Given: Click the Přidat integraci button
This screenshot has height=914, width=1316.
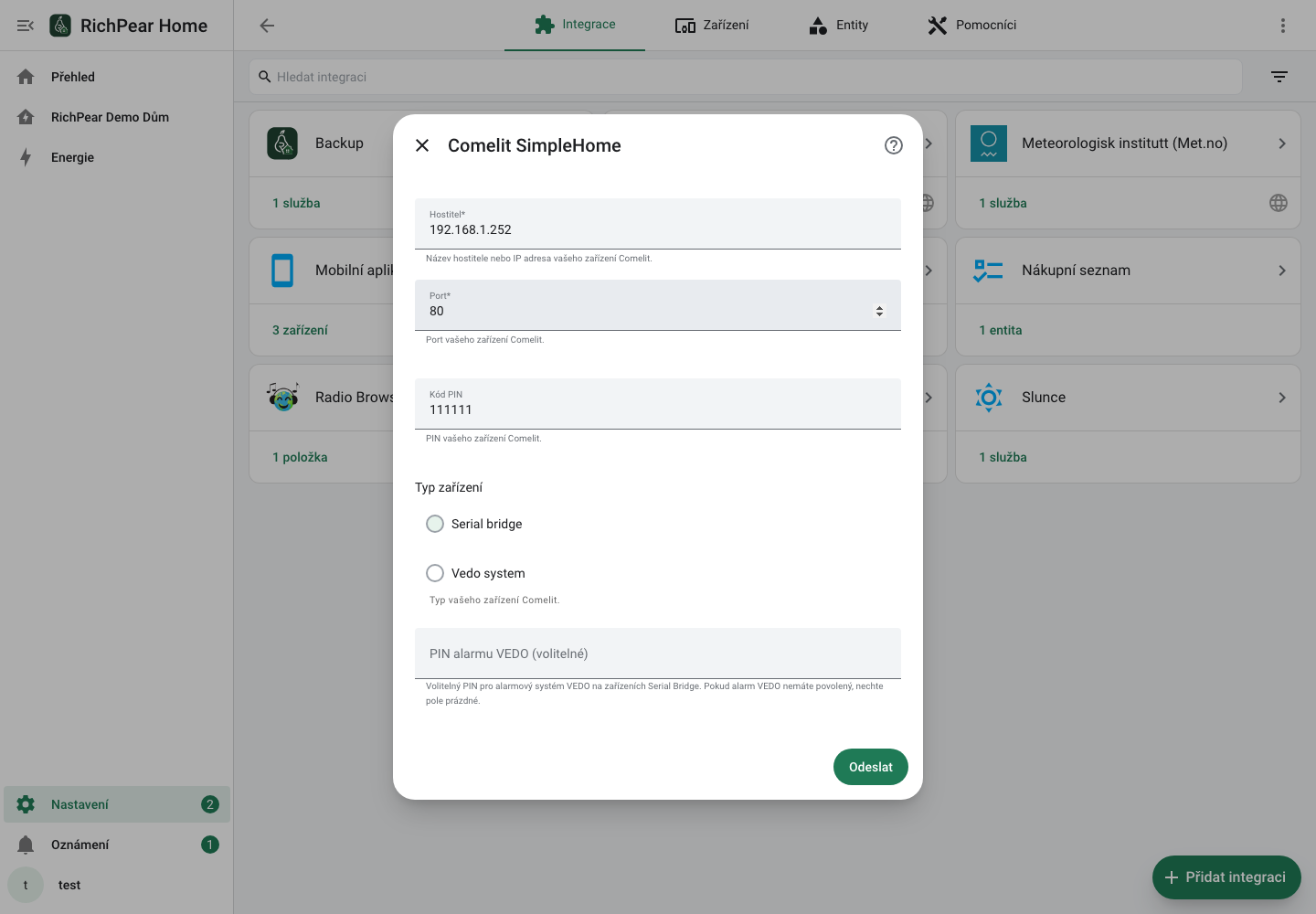Looking at the screenshot, I should (1226, 877).
